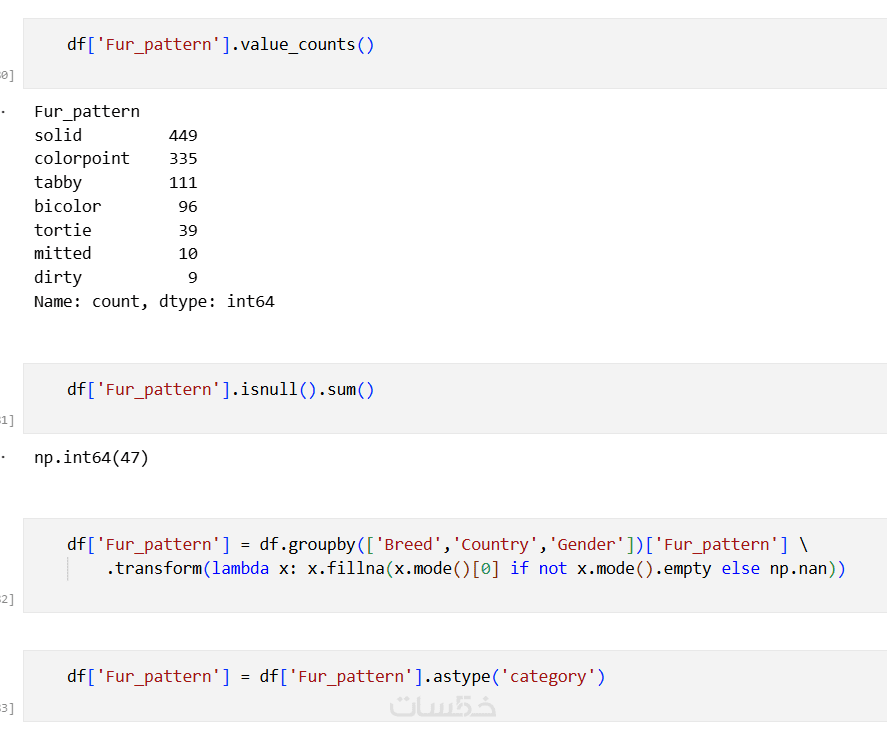Click the 'colorpoint' row label
887x732 pixels.
point(82,159)
